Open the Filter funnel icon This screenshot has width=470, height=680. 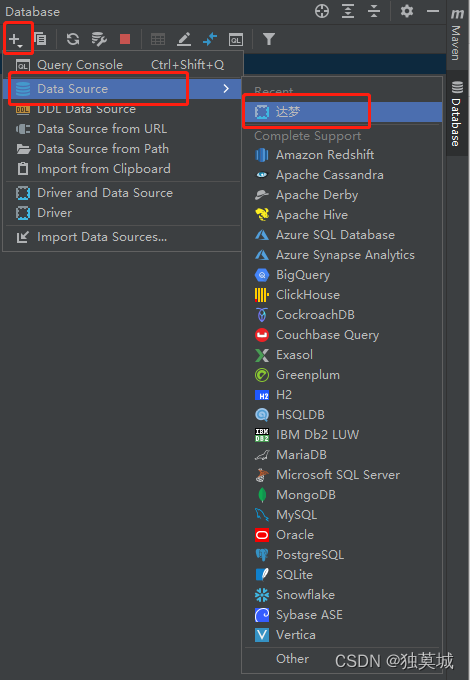click(x=269, y=39)
